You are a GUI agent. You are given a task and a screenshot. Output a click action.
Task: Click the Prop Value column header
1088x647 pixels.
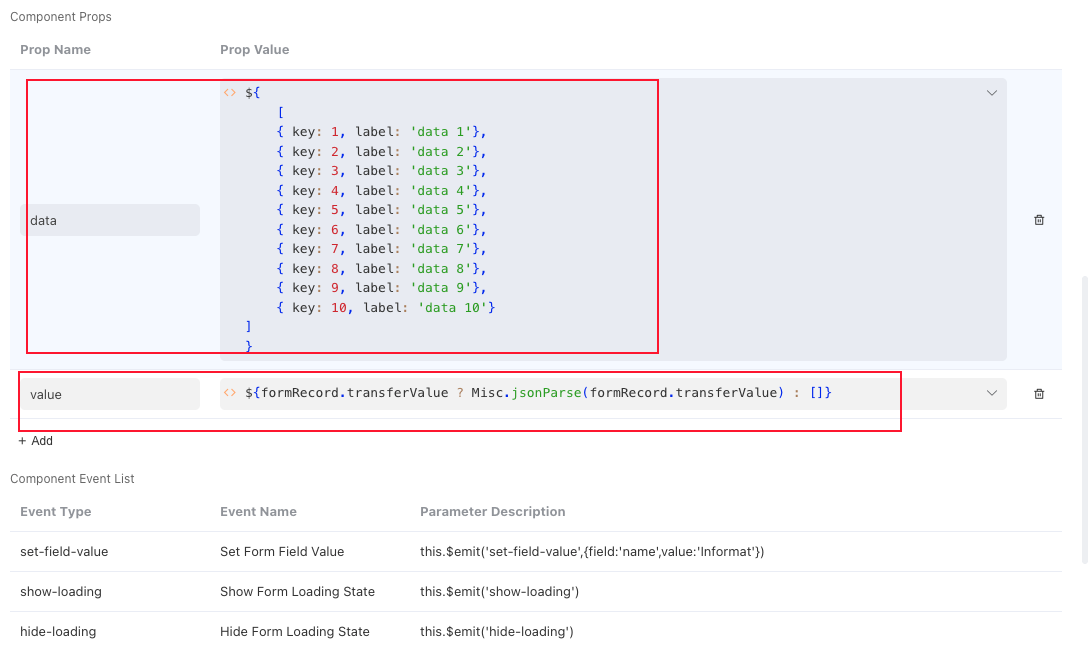[254, 49]
